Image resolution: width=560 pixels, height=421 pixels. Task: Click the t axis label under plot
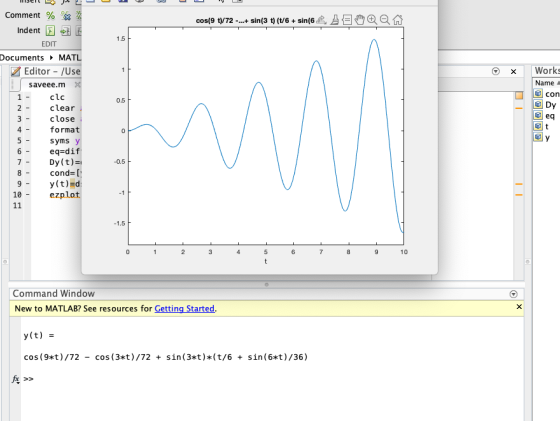(x=266, y=261)
